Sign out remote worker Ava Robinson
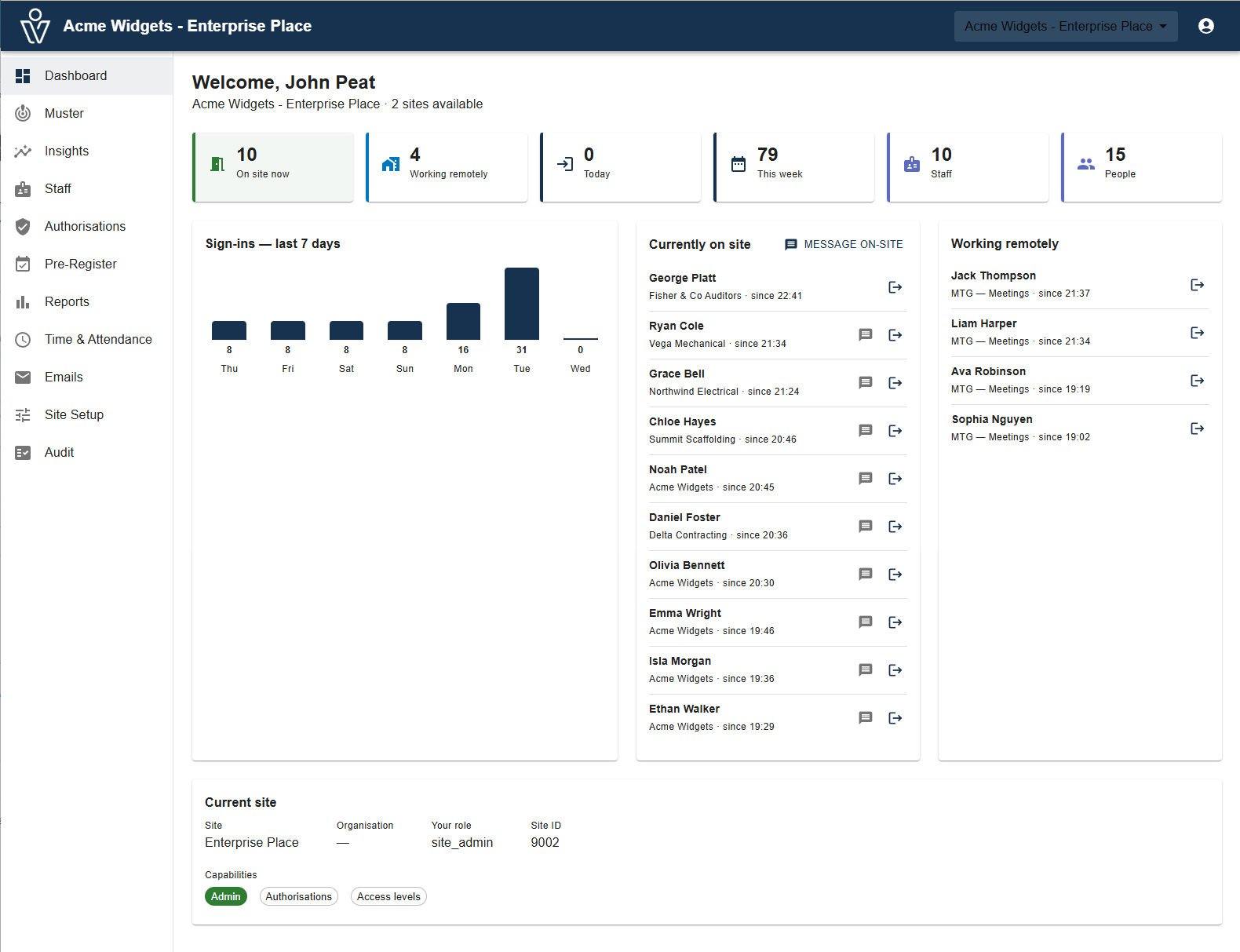1240x952 pixels. [1198, 381]
